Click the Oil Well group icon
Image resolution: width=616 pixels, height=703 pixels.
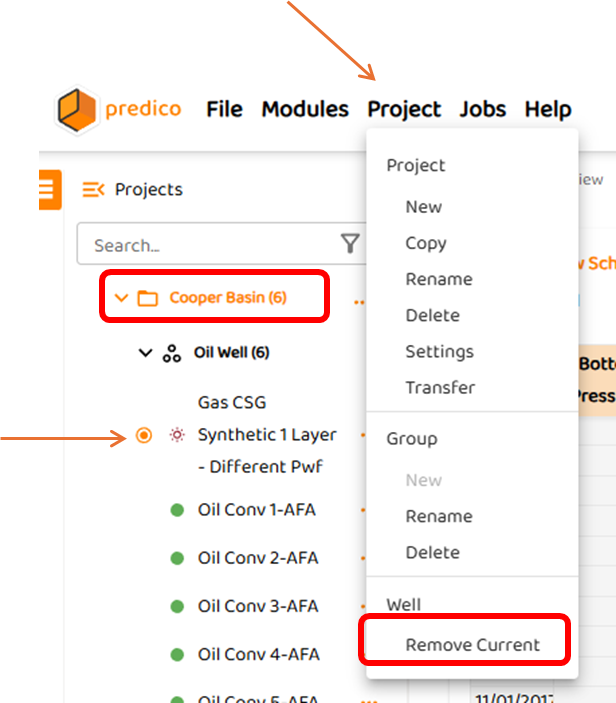(172, 353)
